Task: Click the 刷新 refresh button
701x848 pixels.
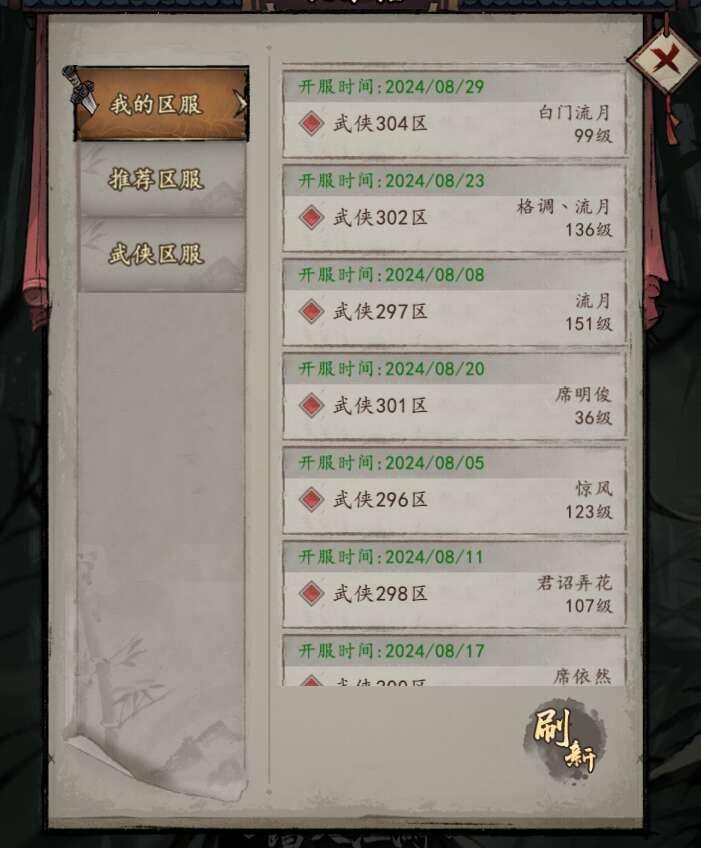Action: pos(565,739)
